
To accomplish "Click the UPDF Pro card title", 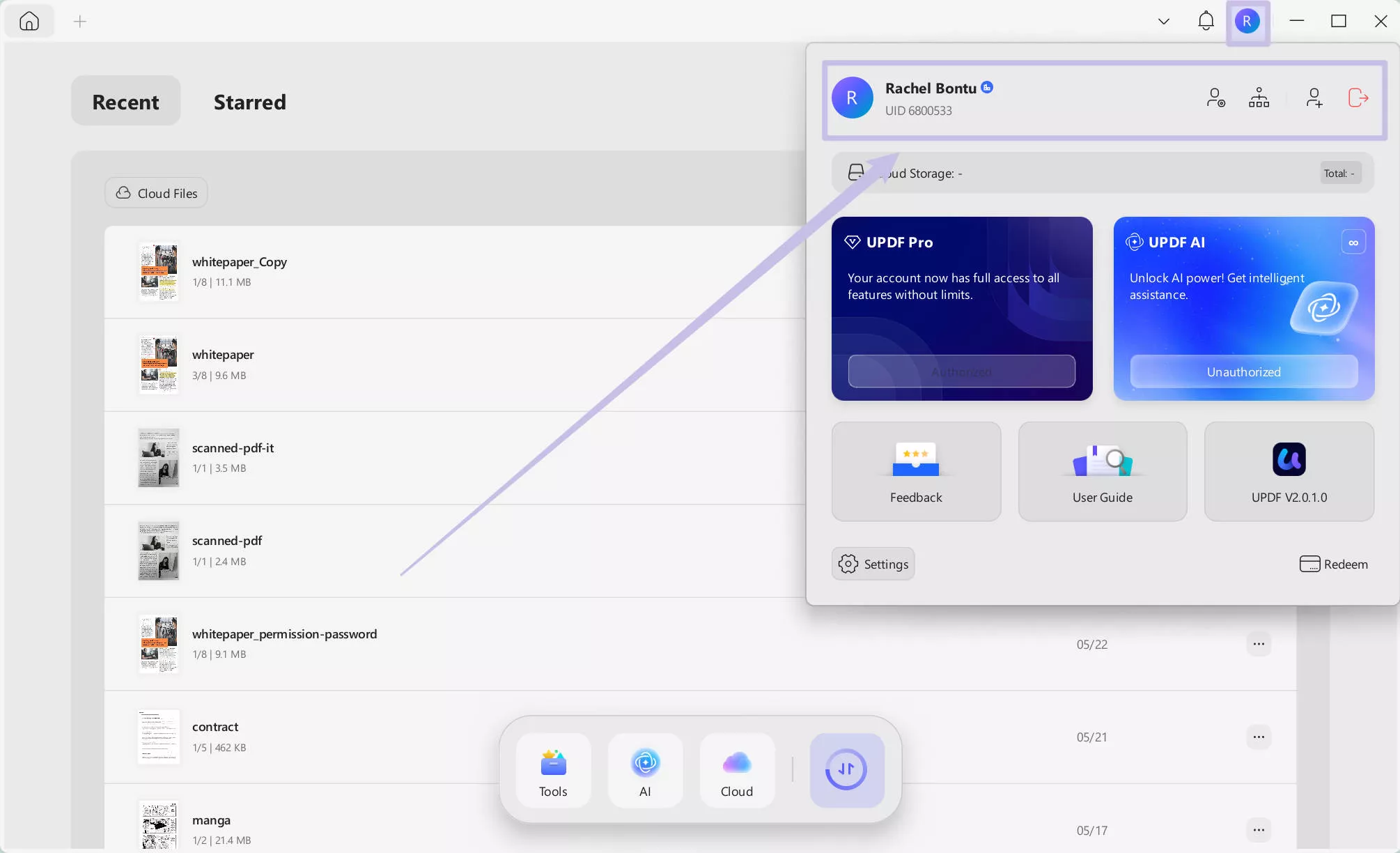I will pos(899,243).
